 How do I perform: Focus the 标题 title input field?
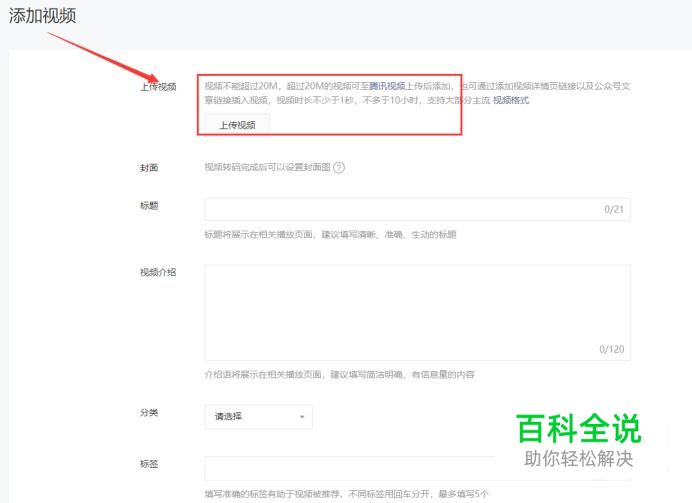417,209
